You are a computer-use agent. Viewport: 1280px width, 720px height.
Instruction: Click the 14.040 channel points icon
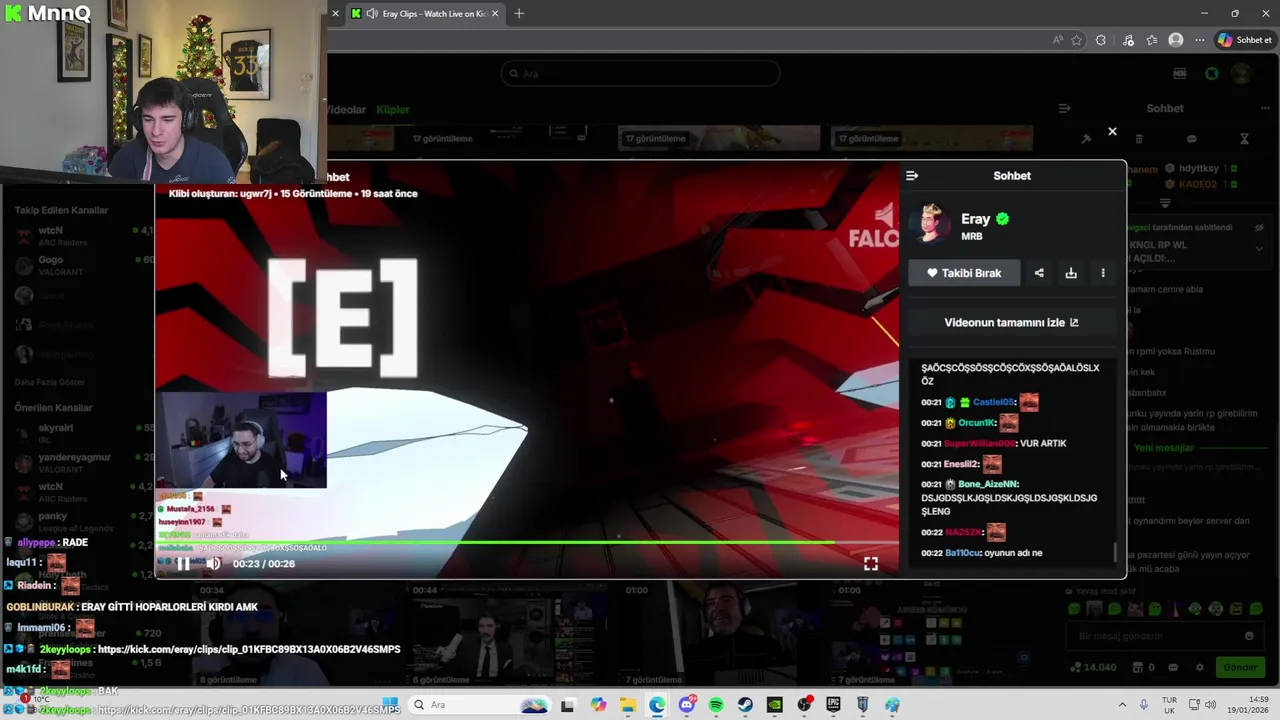point(1076,667)
